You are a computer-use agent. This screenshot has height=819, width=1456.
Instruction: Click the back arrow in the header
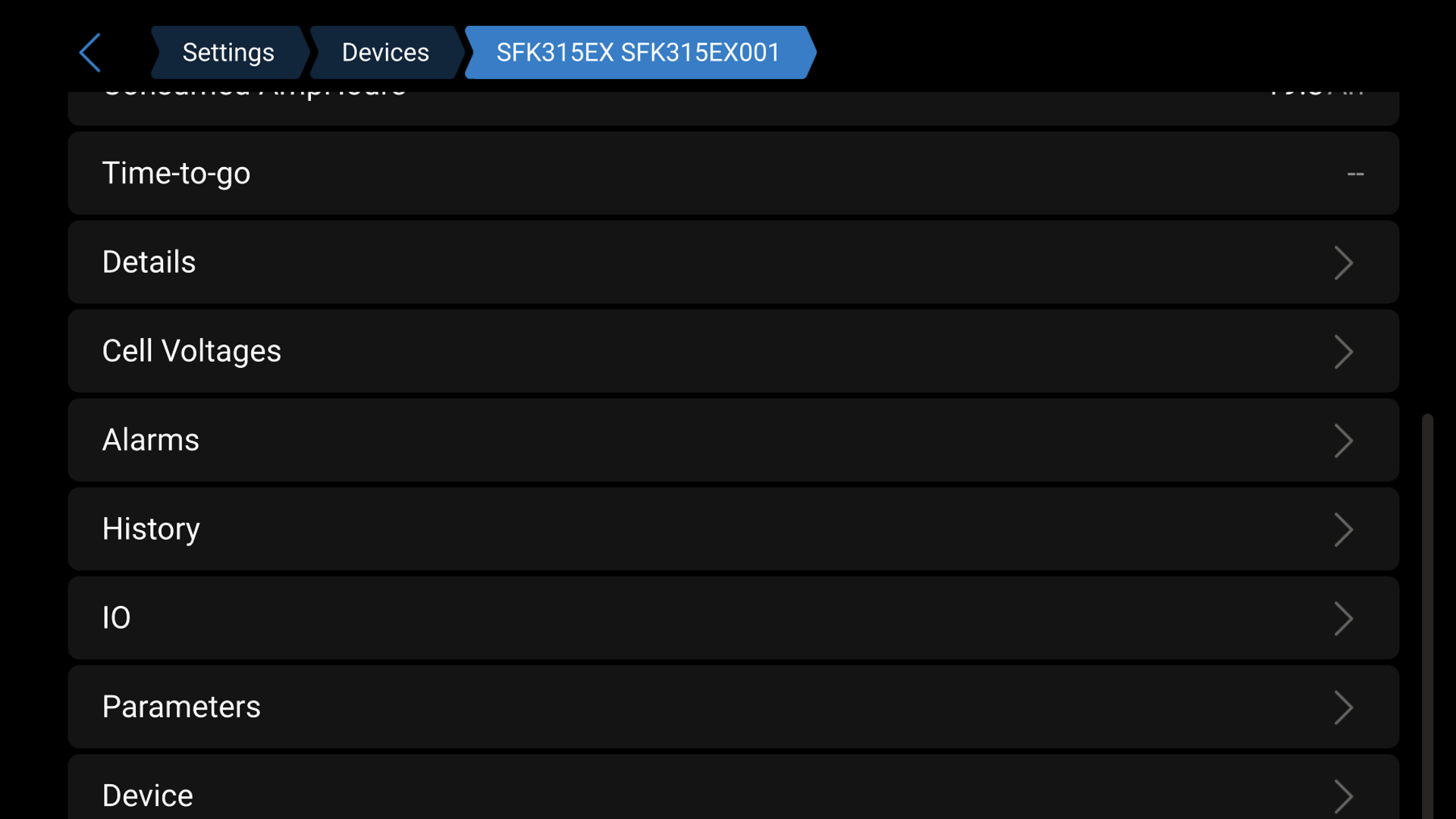tap(89, 52)
